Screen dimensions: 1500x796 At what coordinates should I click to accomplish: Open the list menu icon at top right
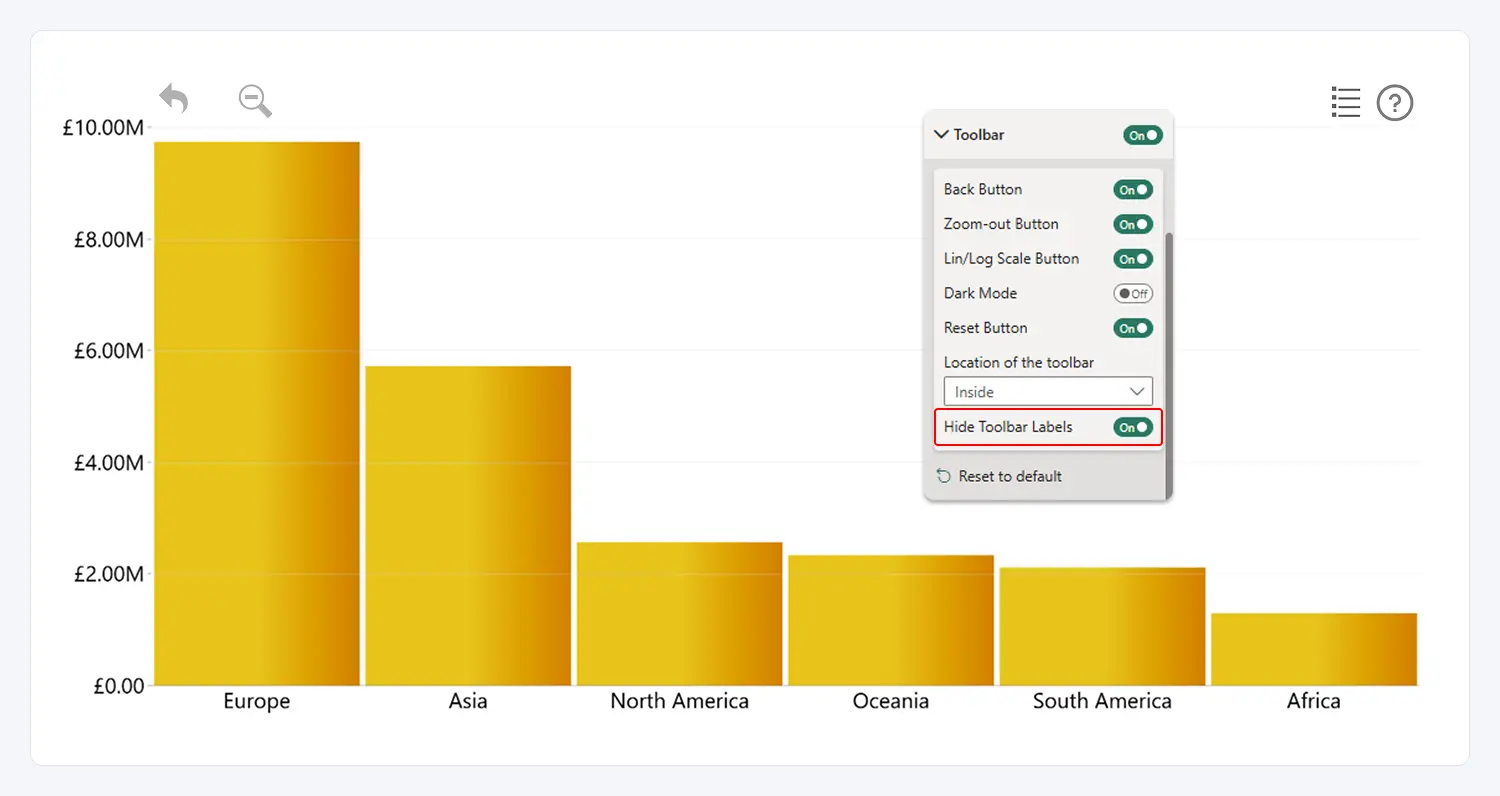[1346, 102]
